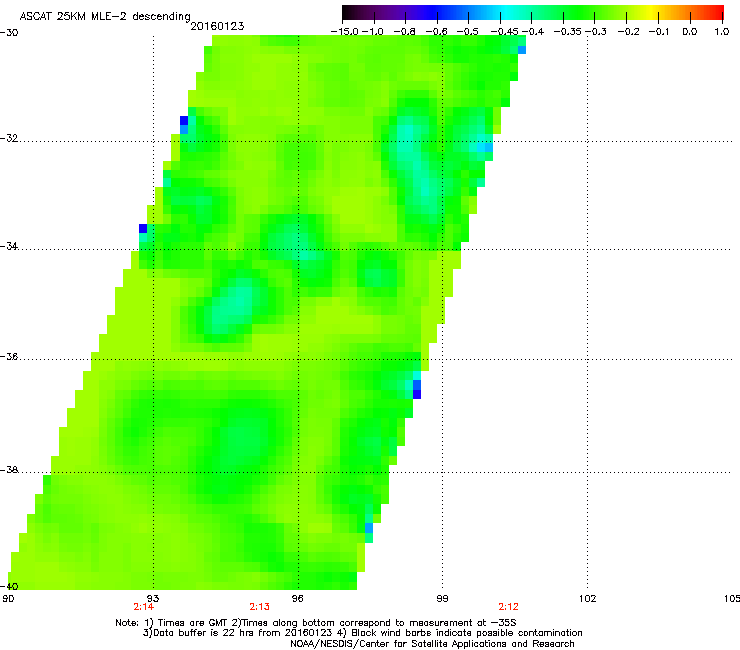This screenshot has width=740, height=650.
Task: Select the date label 20160123
Action: tap(218, 26)
